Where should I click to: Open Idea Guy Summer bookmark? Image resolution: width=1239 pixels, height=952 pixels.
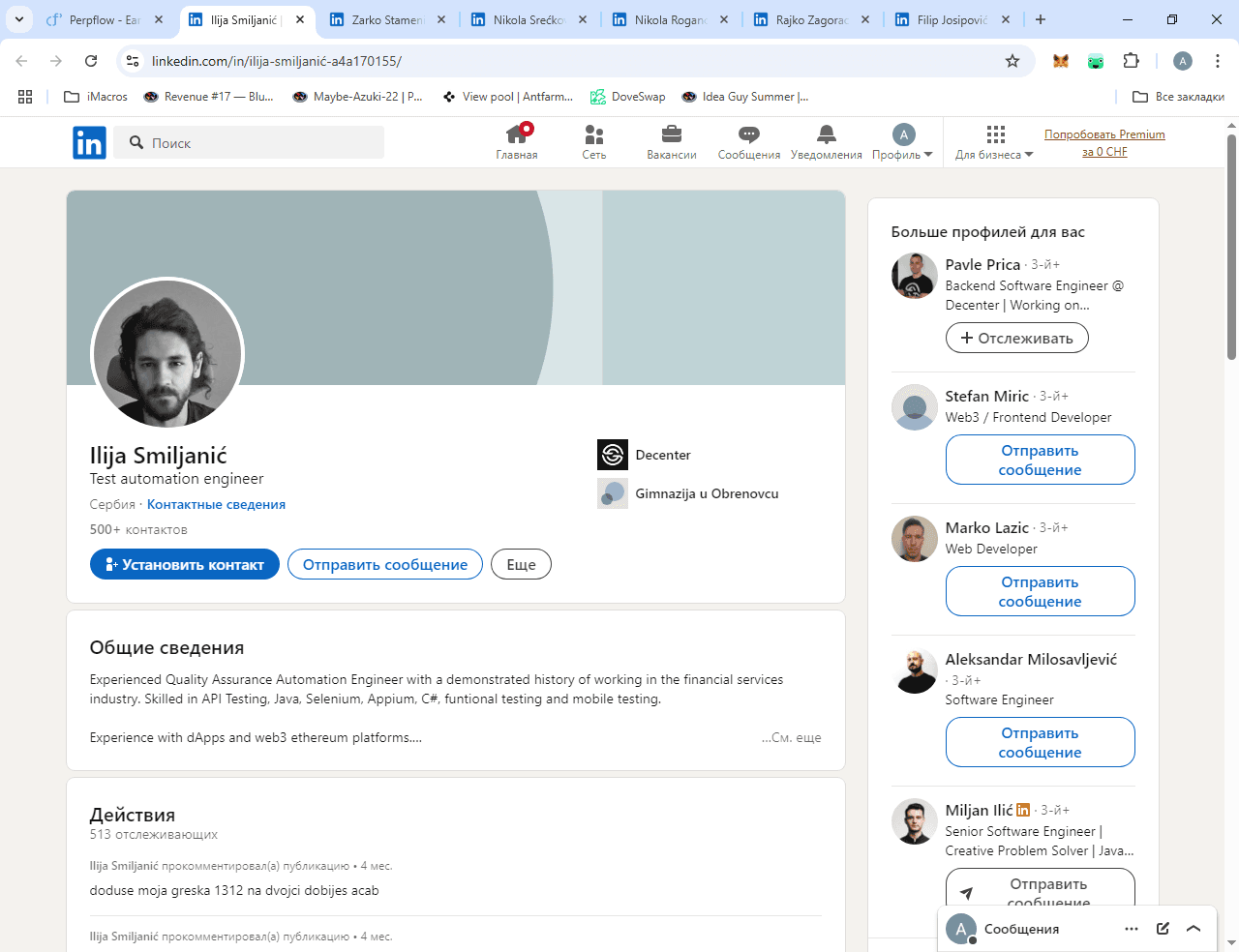point(744,97)
